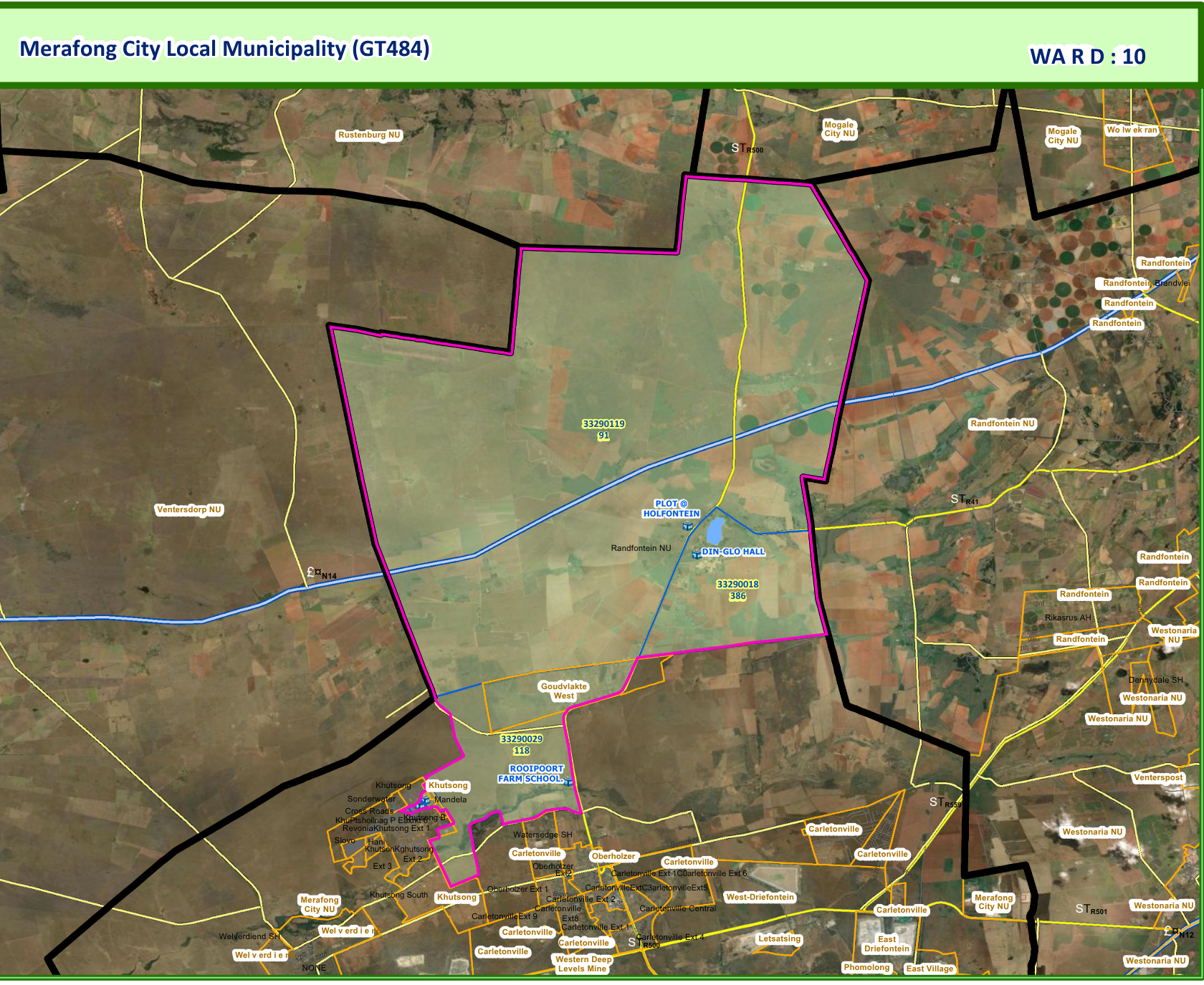Screen dimensions: 1204x985
Task: Click the voting station icon below PLOT @ HOLFONTEIN
Action: tap(687, 526)
